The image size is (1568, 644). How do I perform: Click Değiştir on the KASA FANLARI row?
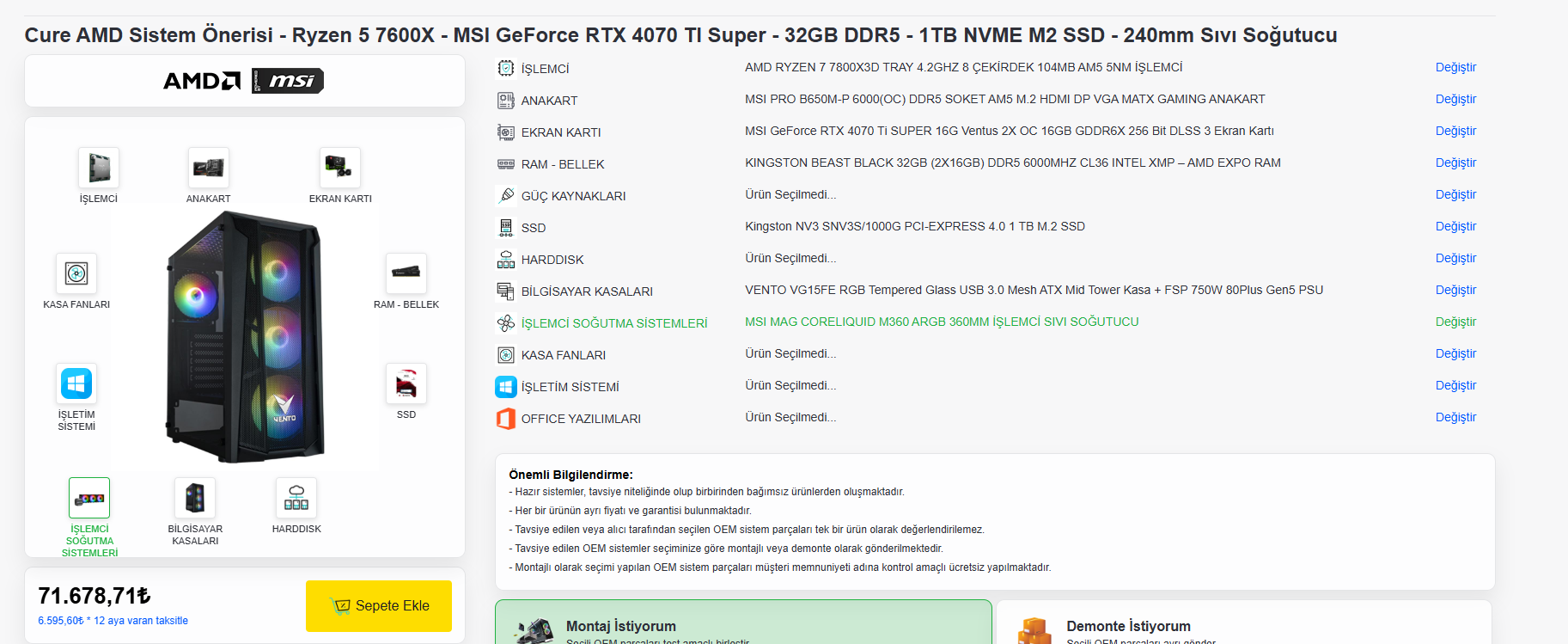click(x=1455, y=353)
